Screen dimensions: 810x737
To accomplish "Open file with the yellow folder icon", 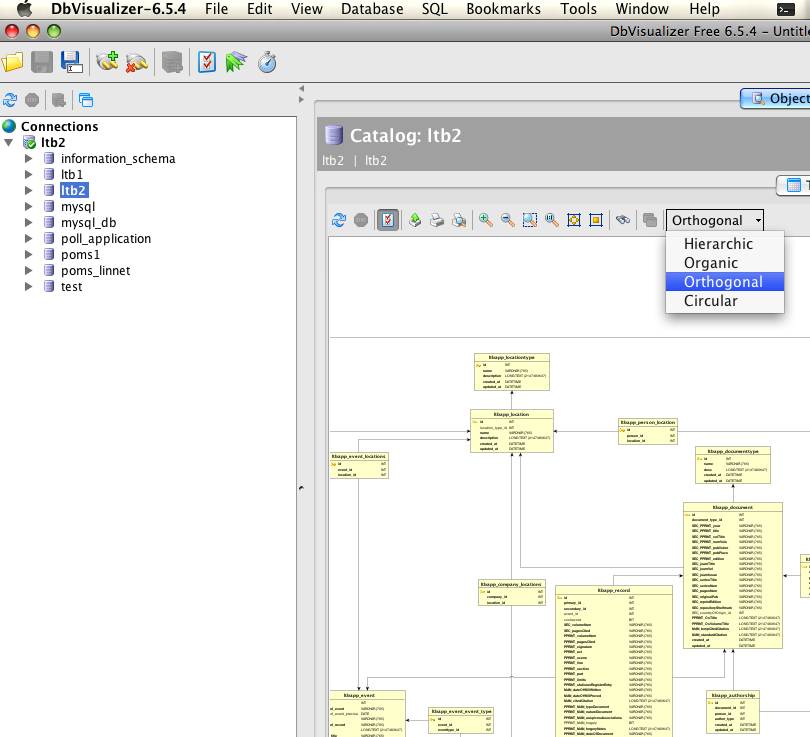I will (x=12, y=62).
